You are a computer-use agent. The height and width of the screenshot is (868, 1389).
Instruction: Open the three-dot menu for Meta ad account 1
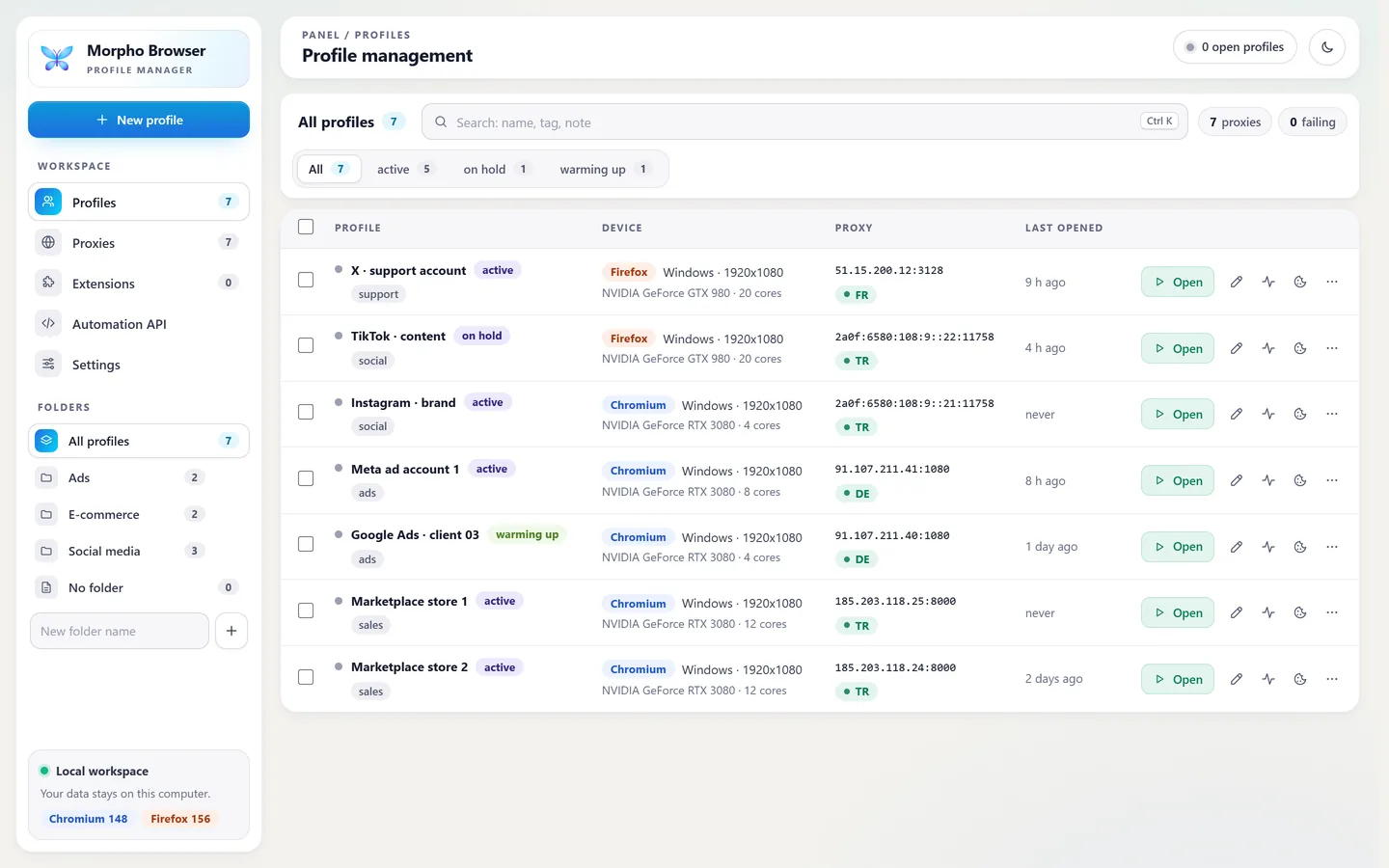coord(1332,480)
